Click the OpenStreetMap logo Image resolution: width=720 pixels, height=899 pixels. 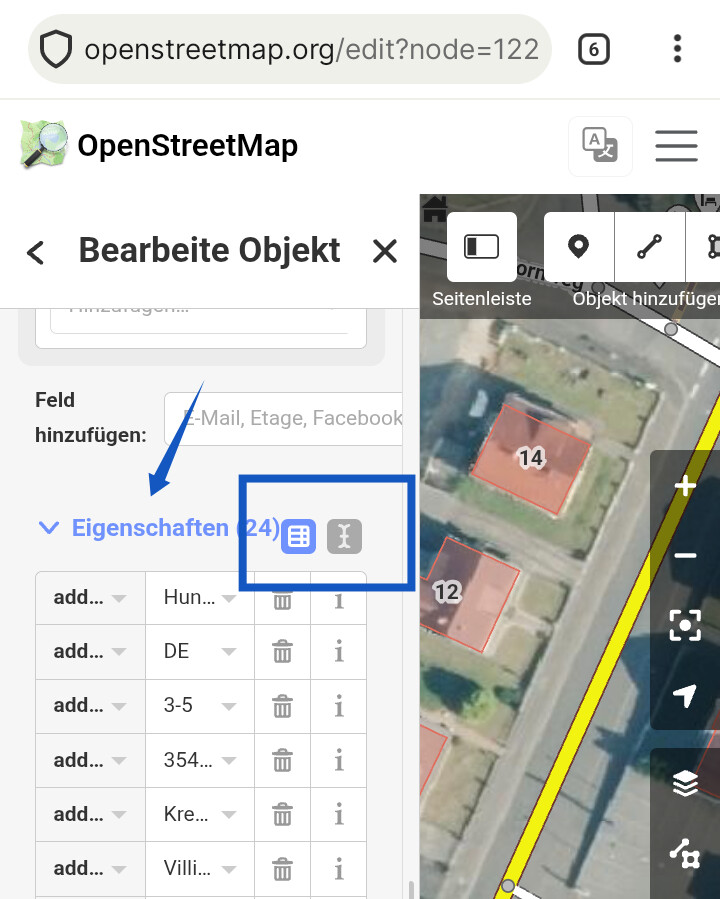click(44, 144)
